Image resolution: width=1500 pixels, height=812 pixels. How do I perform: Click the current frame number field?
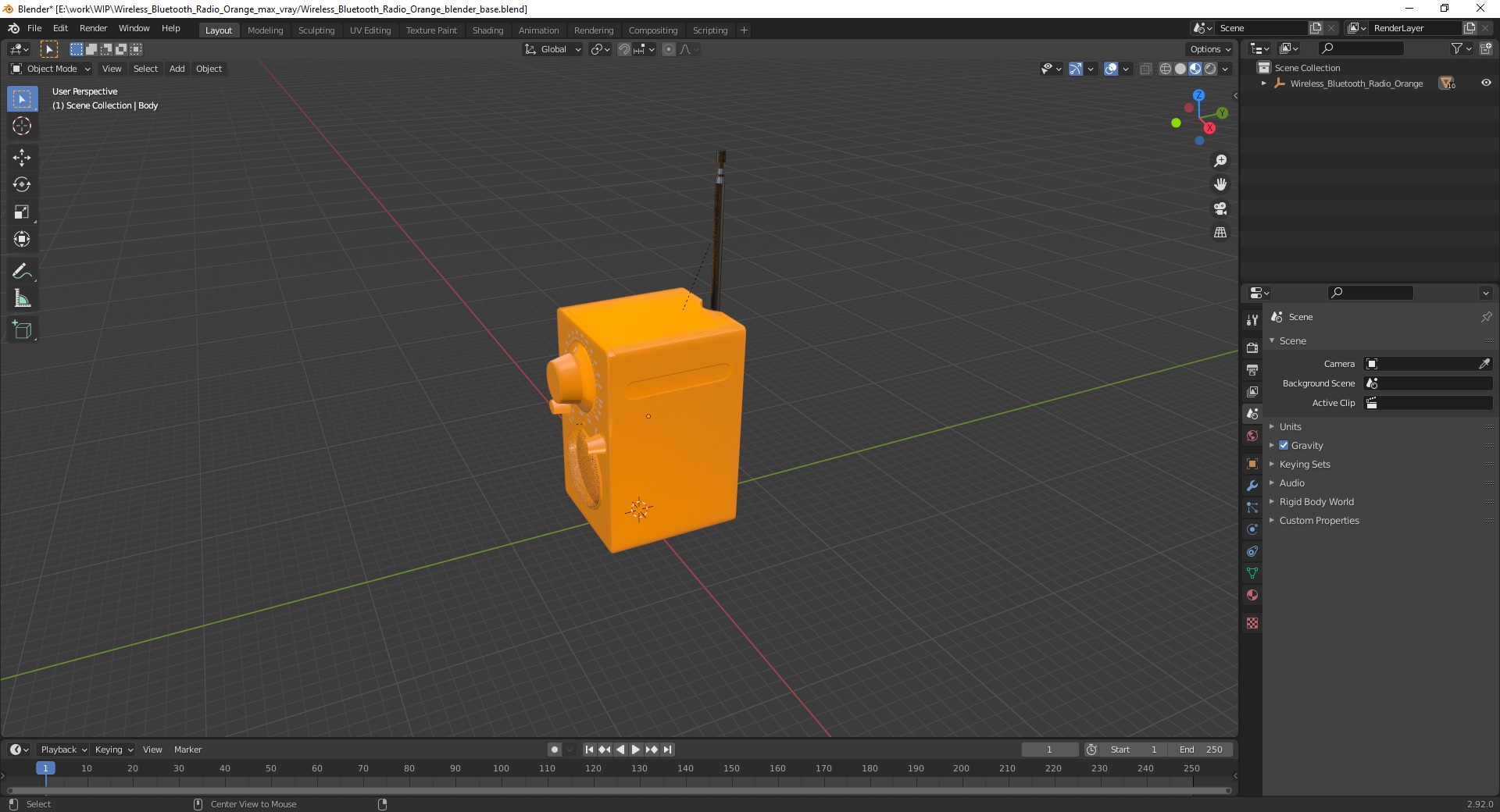click(1049, 750)
